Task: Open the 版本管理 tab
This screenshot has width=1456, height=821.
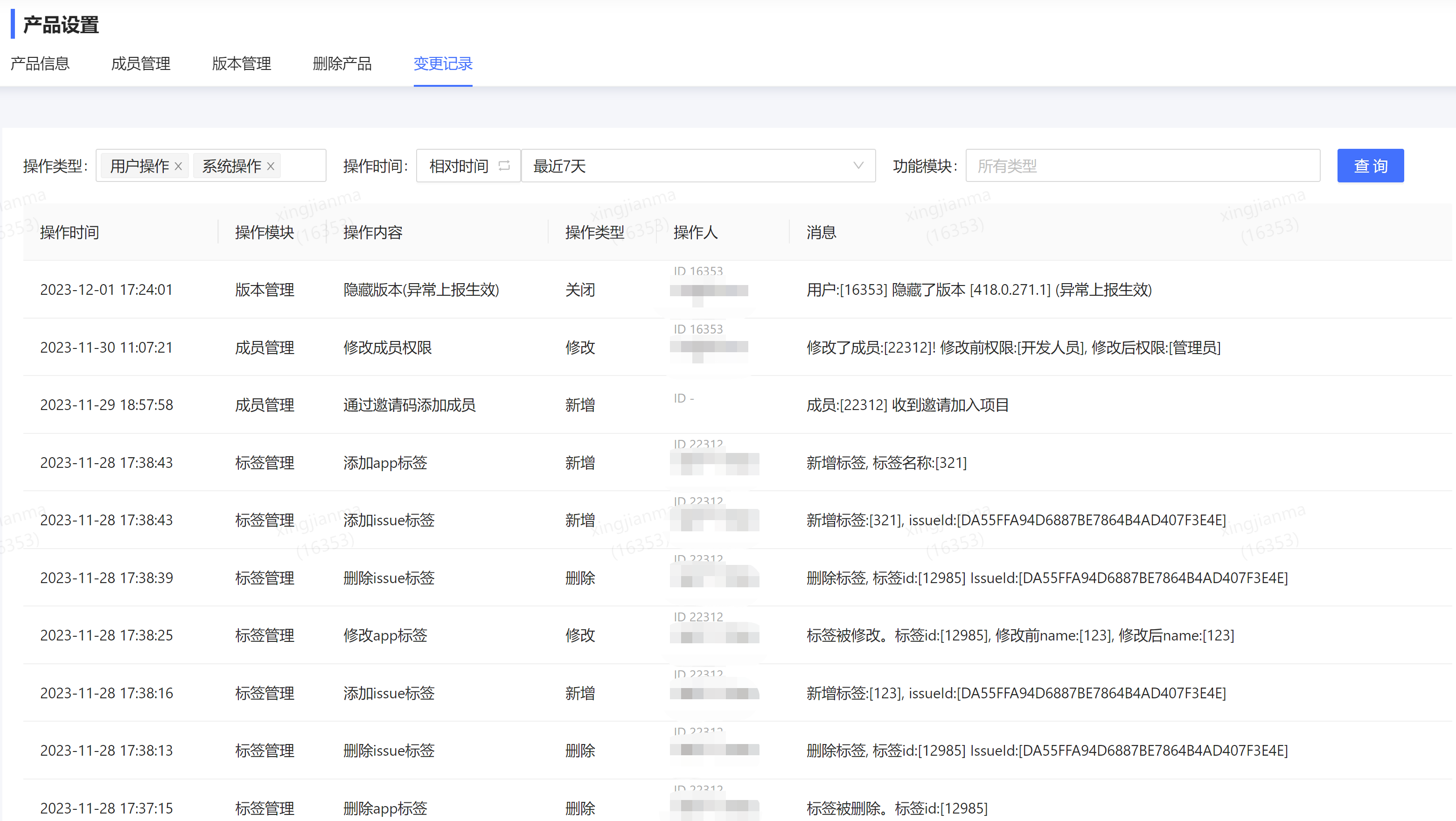Action: point(241,64)
